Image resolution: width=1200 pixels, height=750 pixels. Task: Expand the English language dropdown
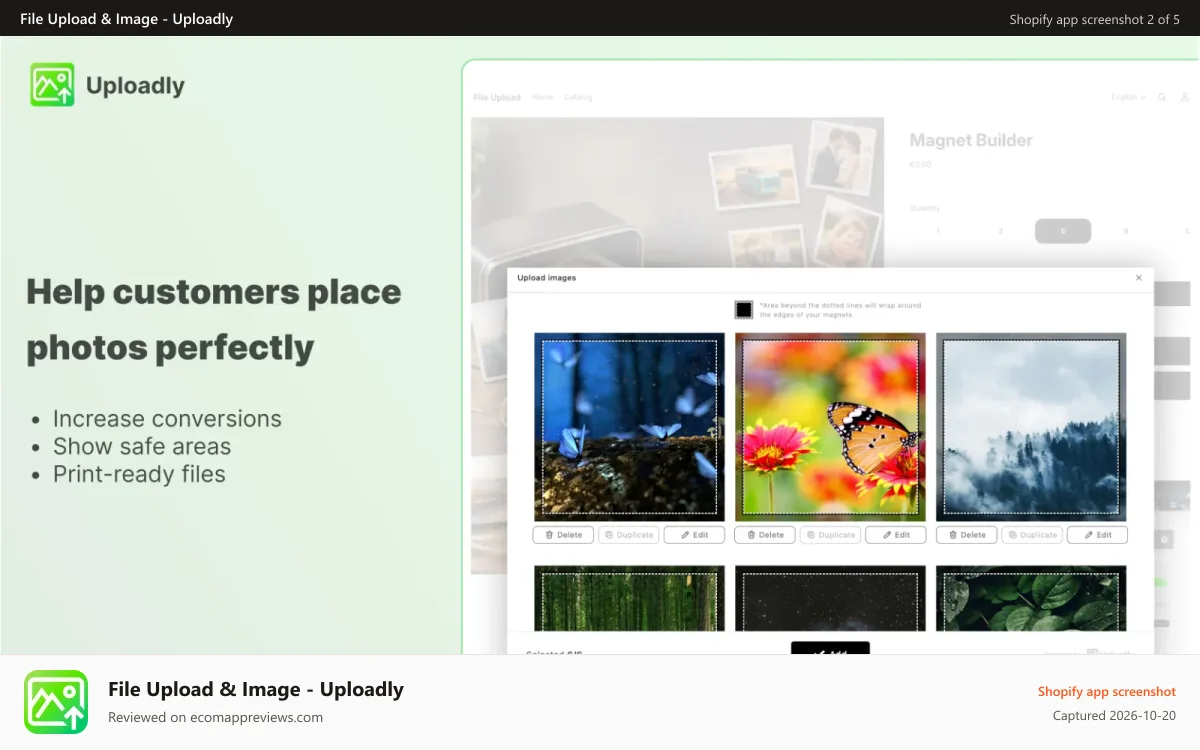(x=1128, y=97)
